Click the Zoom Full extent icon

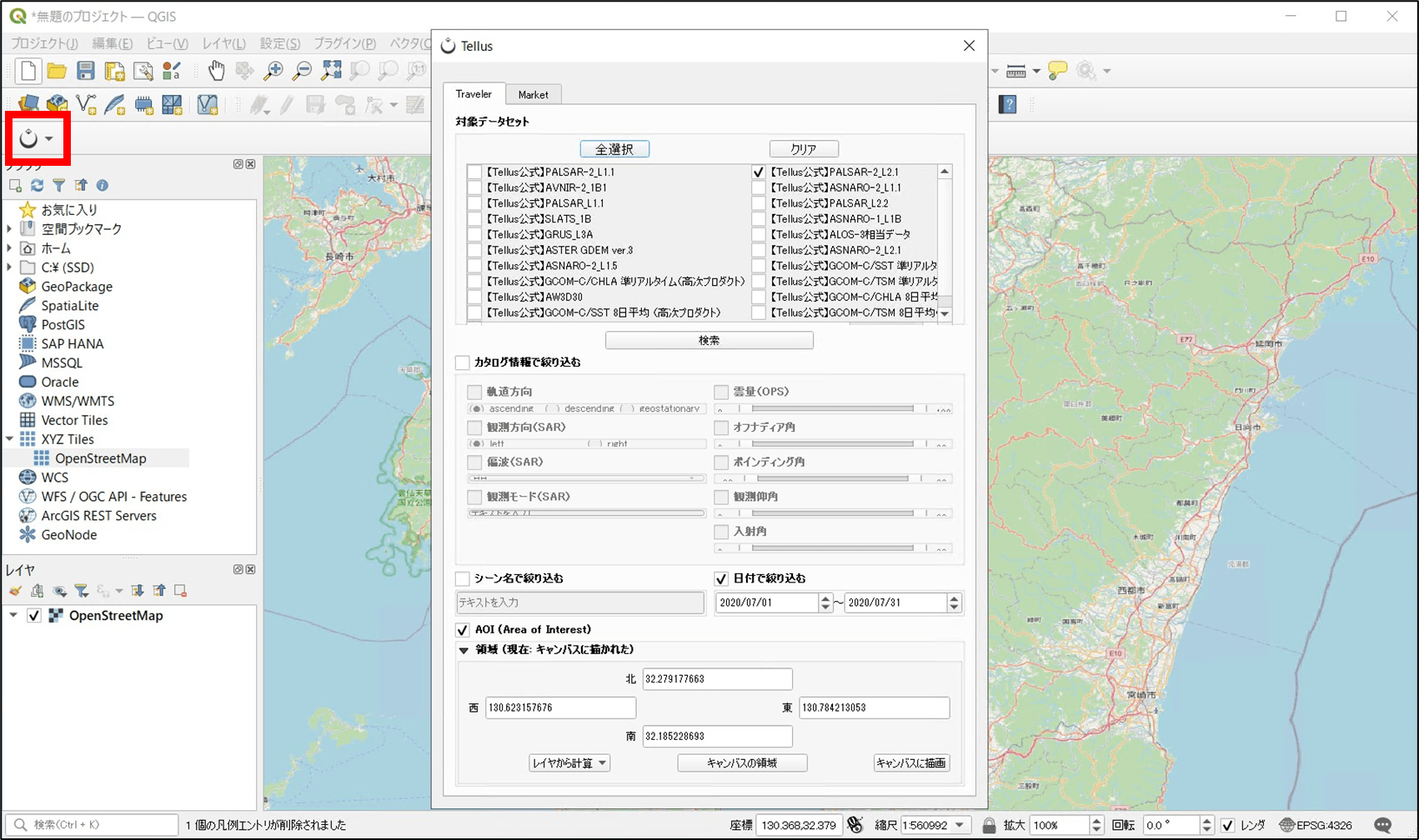(331, 71)
